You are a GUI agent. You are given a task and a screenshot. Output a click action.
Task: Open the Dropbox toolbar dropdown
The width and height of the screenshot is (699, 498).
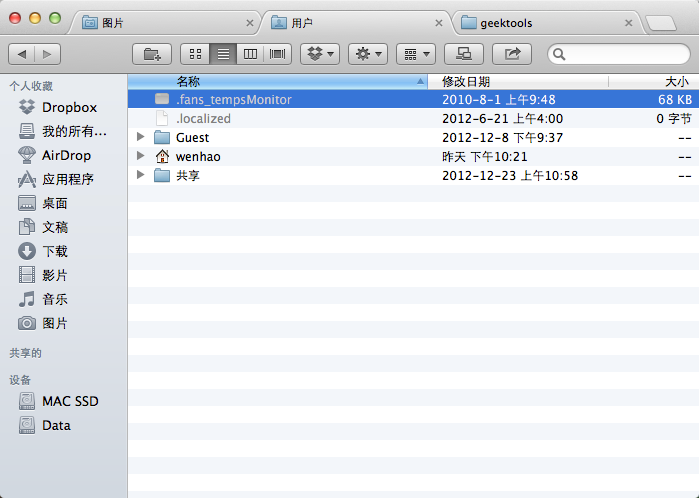[320, 54]
